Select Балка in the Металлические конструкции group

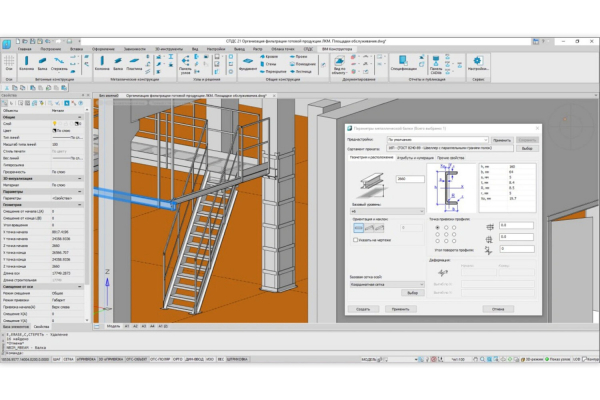(x=118, y=63)
